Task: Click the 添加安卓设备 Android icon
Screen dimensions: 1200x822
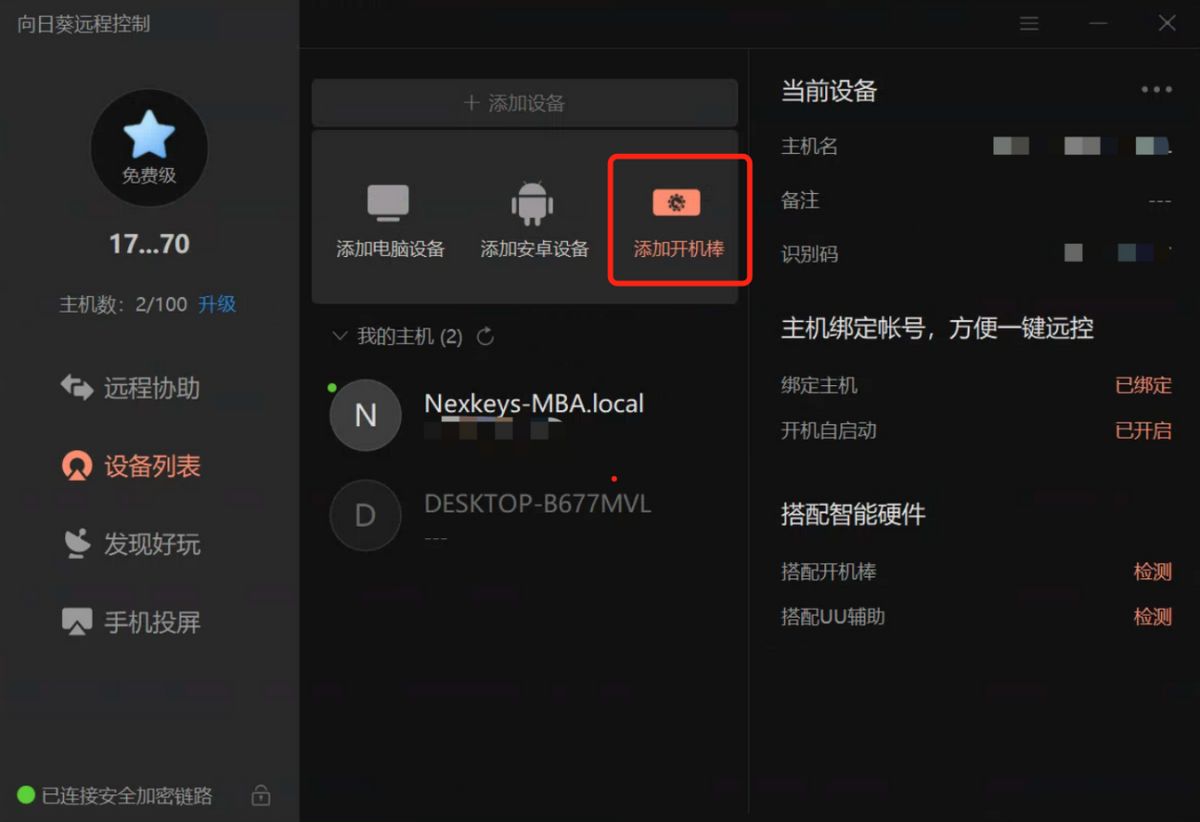Action: tap(533, 203)
